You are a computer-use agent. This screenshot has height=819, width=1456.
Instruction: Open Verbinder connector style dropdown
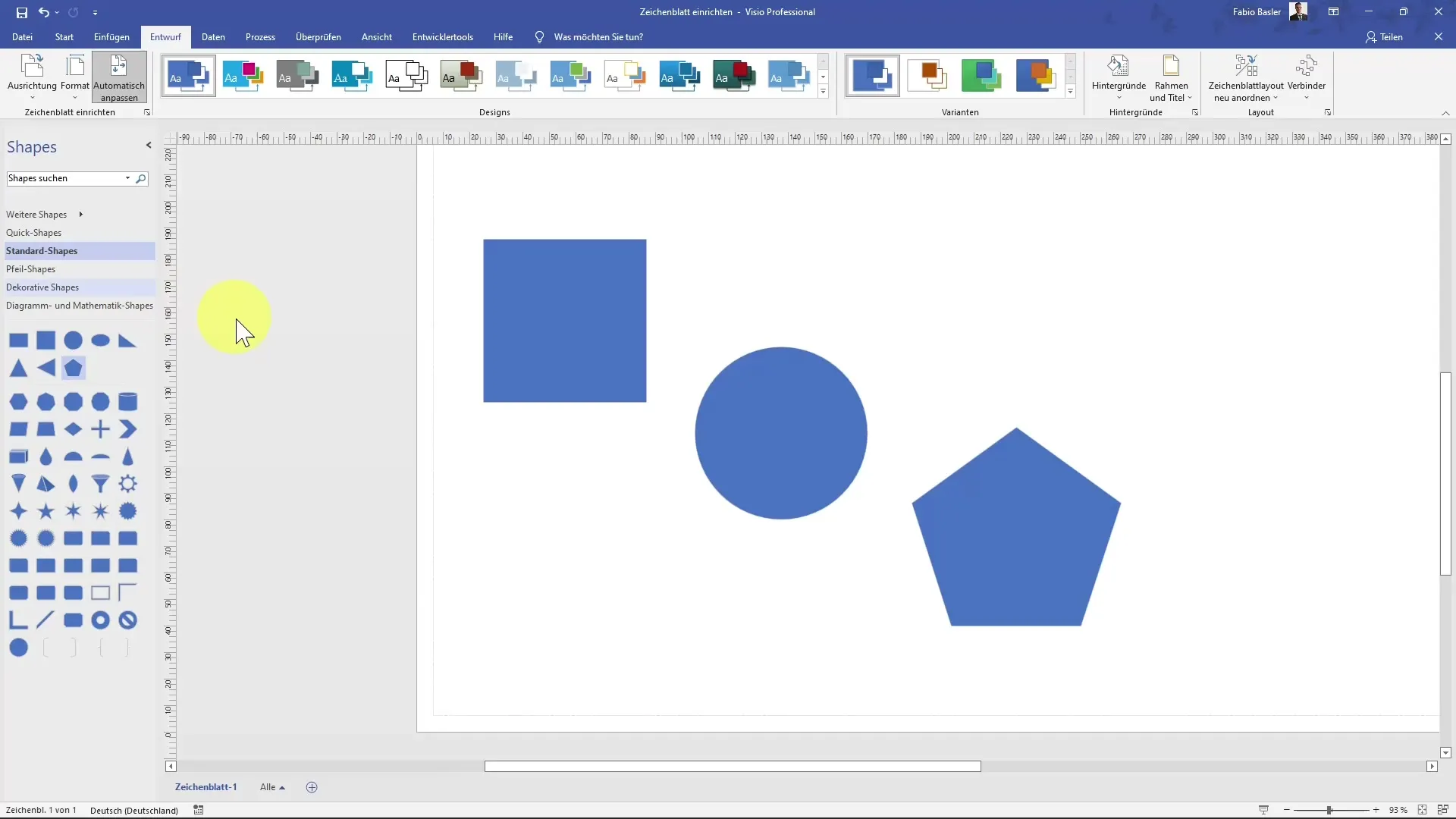click(1306, 77)
